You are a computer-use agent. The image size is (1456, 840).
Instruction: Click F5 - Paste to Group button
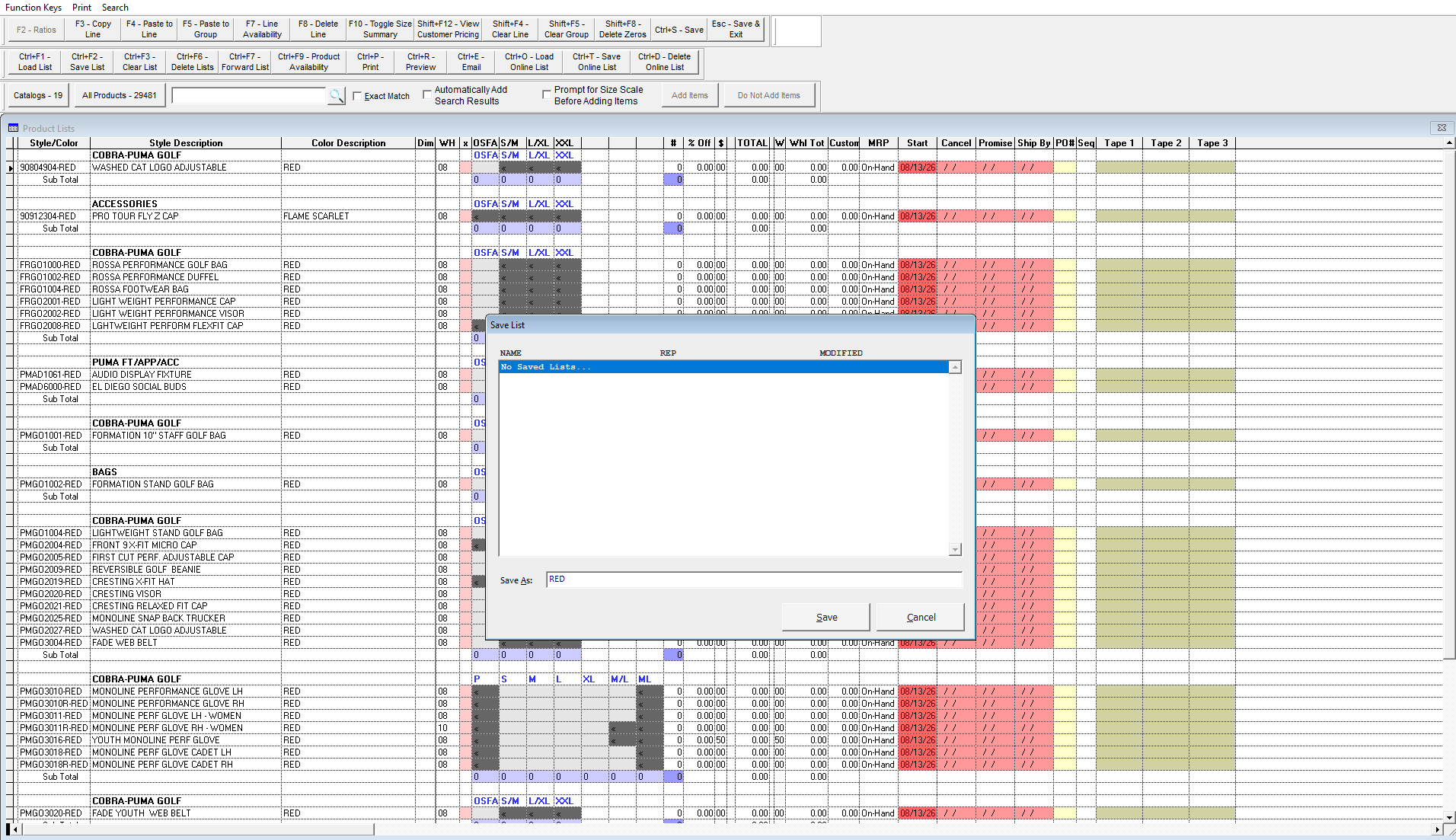pyautogui.click(x=206, y=30)
